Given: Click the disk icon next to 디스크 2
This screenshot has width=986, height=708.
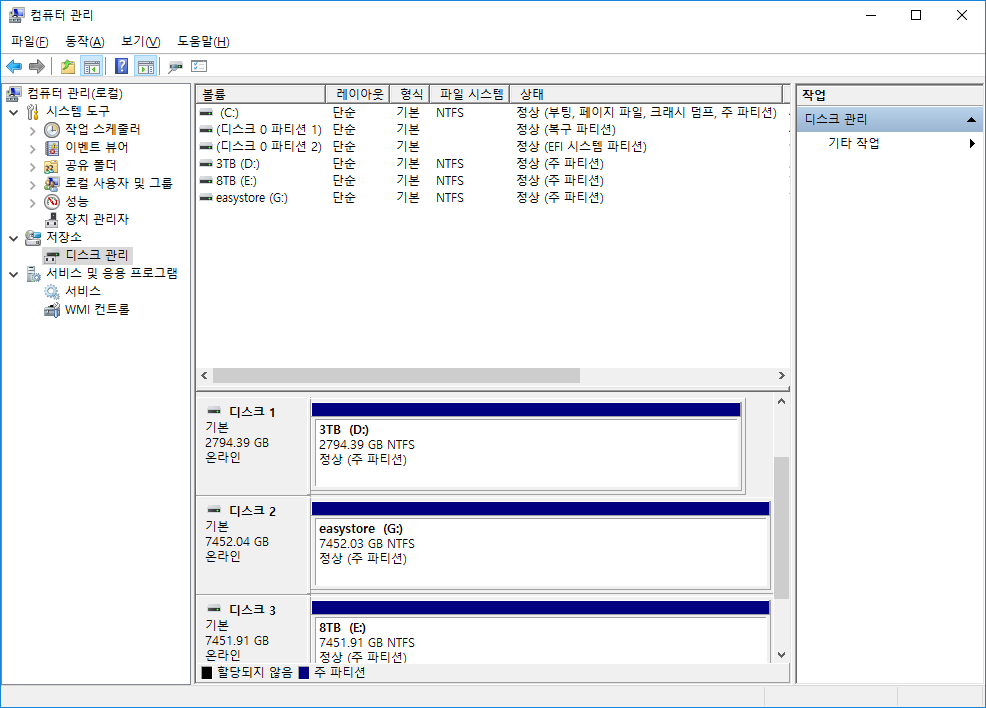Looking at the screenshot, I should point(214,510).
